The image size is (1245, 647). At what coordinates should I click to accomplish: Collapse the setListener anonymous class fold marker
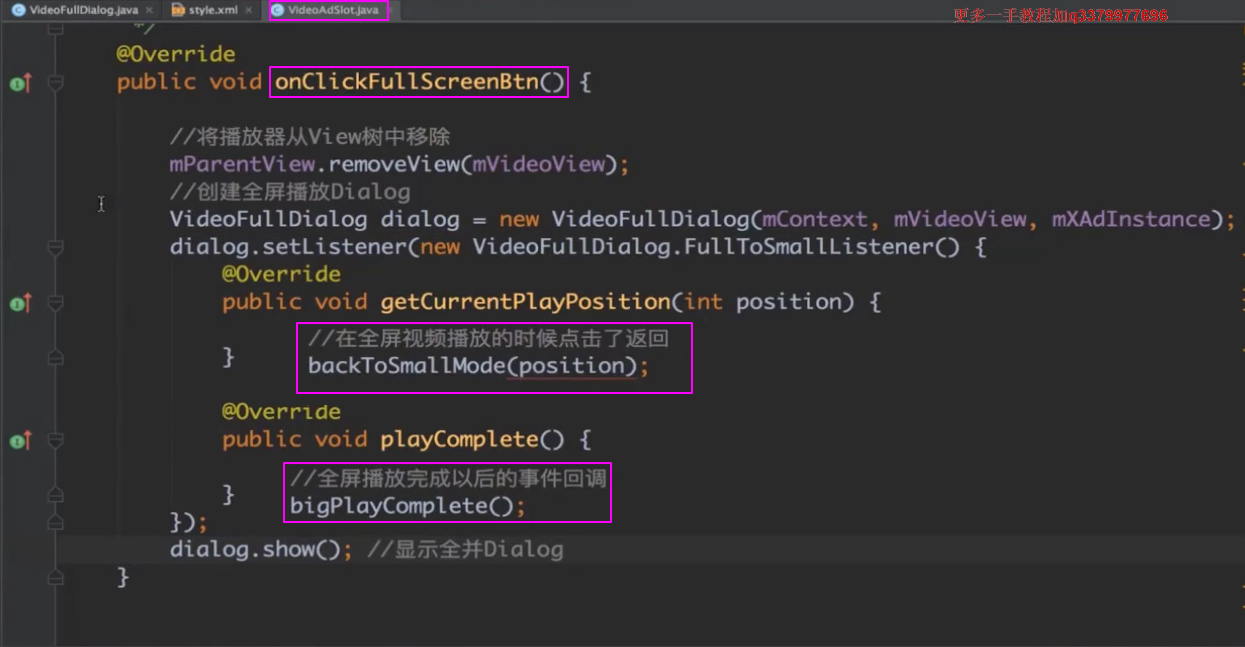pos(55,247)
